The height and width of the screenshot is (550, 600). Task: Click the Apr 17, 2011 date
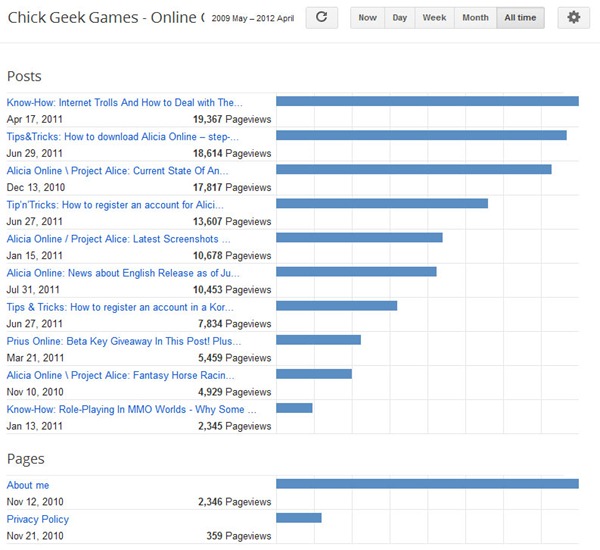(x=34, y=119)
